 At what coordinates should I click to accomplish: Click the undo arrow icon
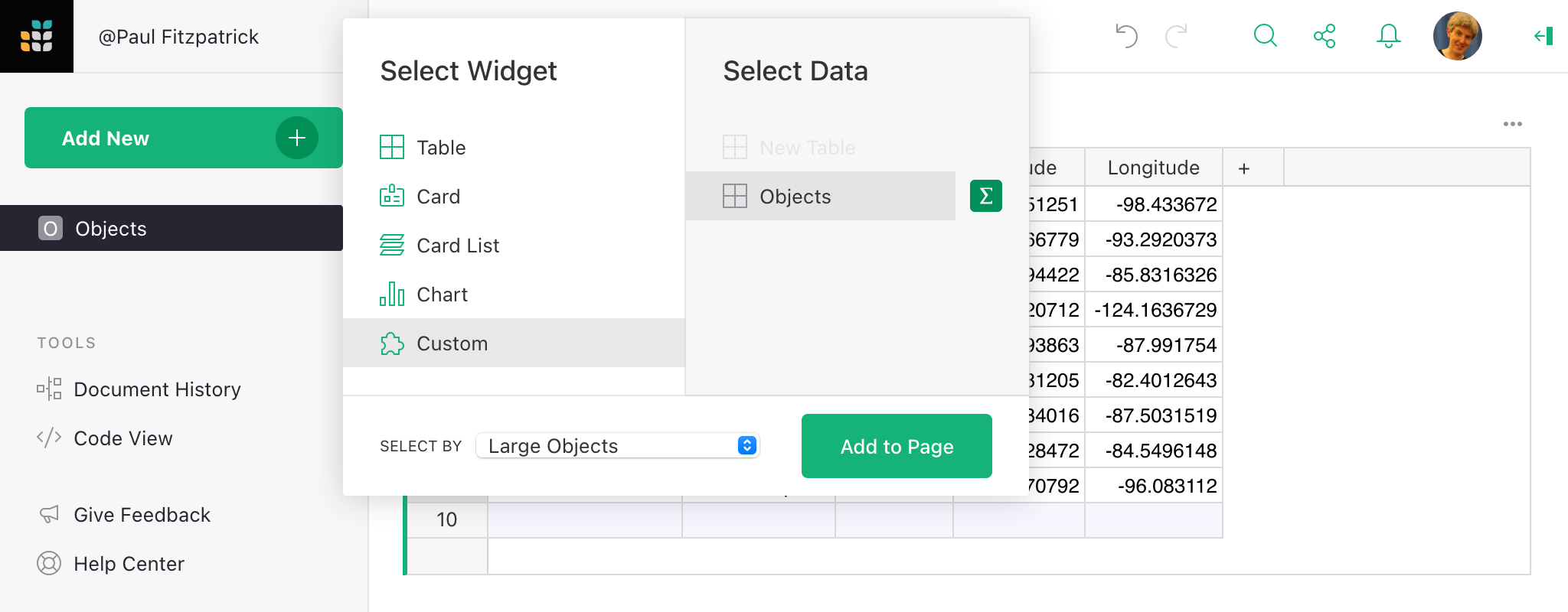tap(1126, 36)
